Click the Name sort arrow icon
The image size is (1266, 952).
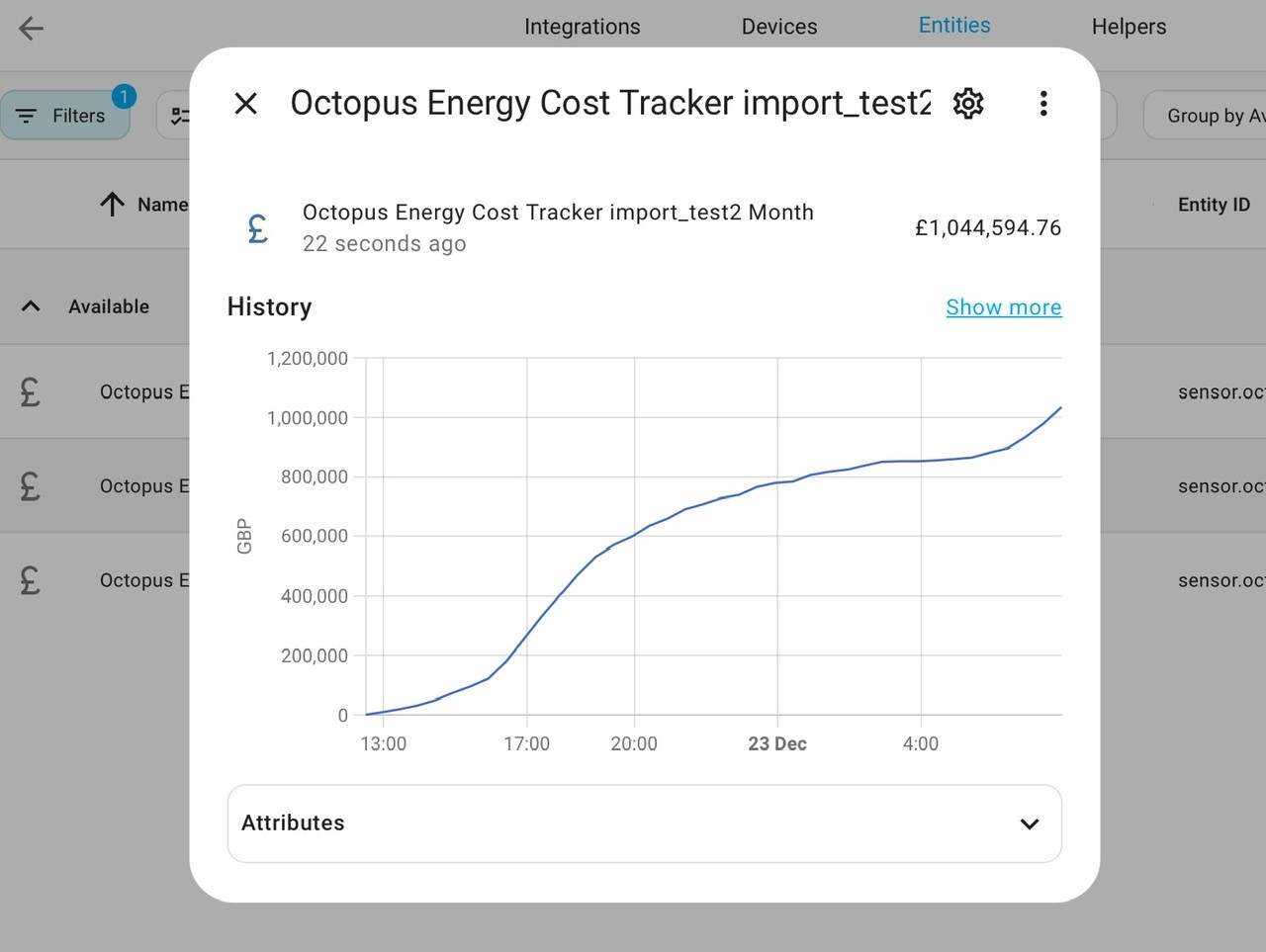coord(112,205)
